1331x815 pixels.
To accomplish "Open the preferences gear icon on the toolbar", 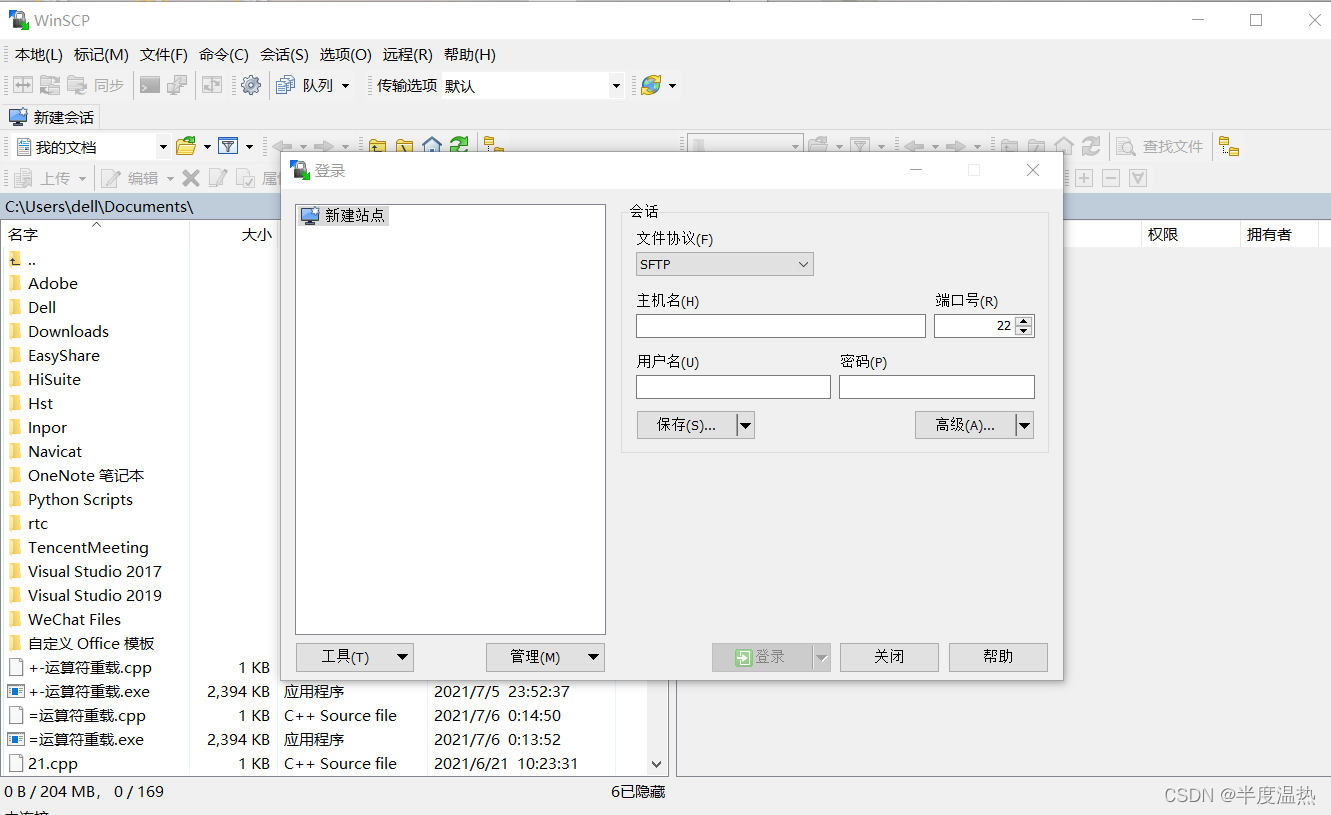I will [251, 85].
